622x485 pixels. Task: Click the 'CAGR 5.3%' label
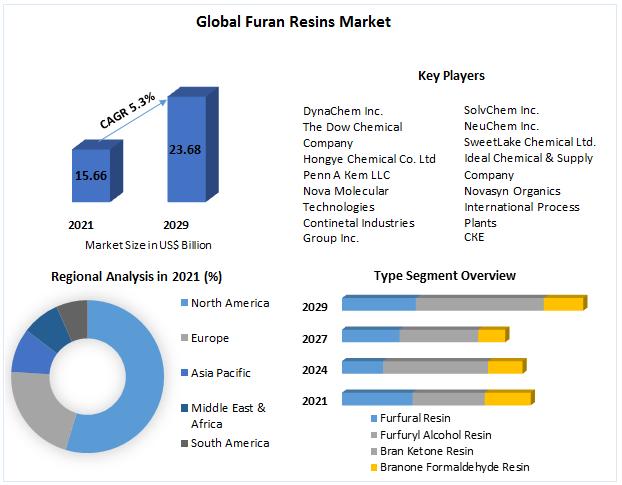(x=128, y=111)
